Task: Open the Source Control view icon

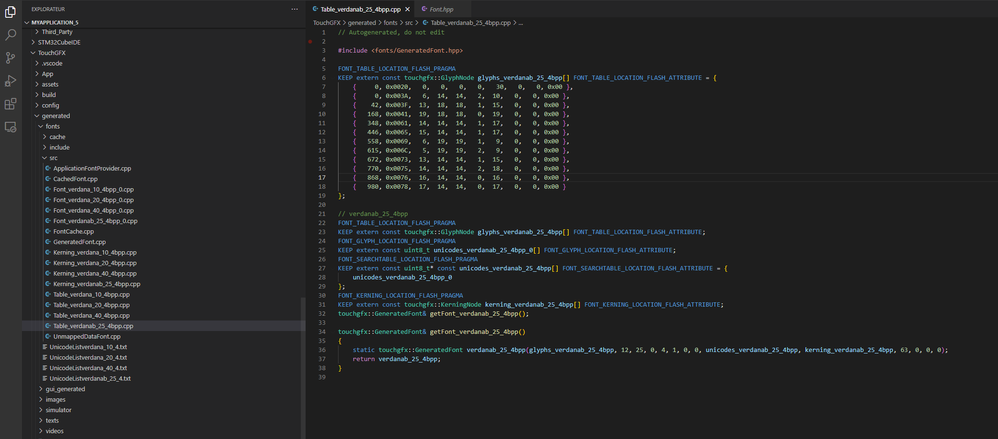Action: (x=10, y=58)
